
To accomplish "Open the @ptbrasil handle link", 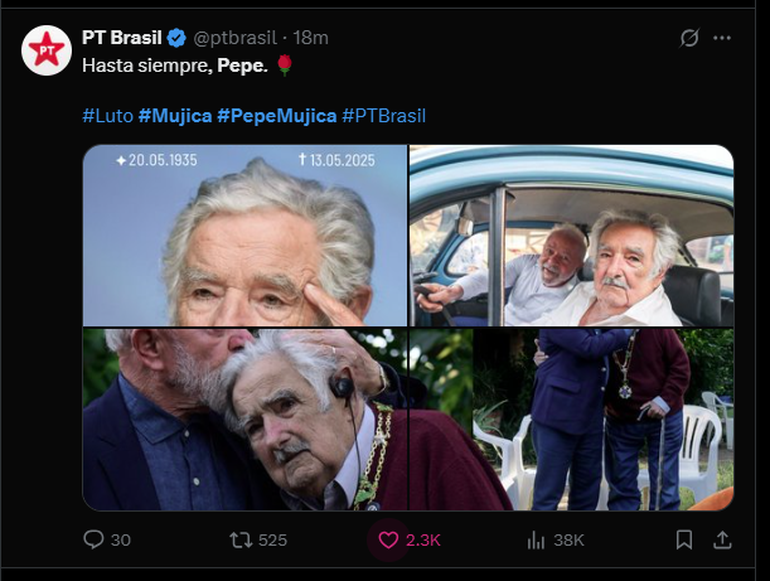I will coord(234,38).
